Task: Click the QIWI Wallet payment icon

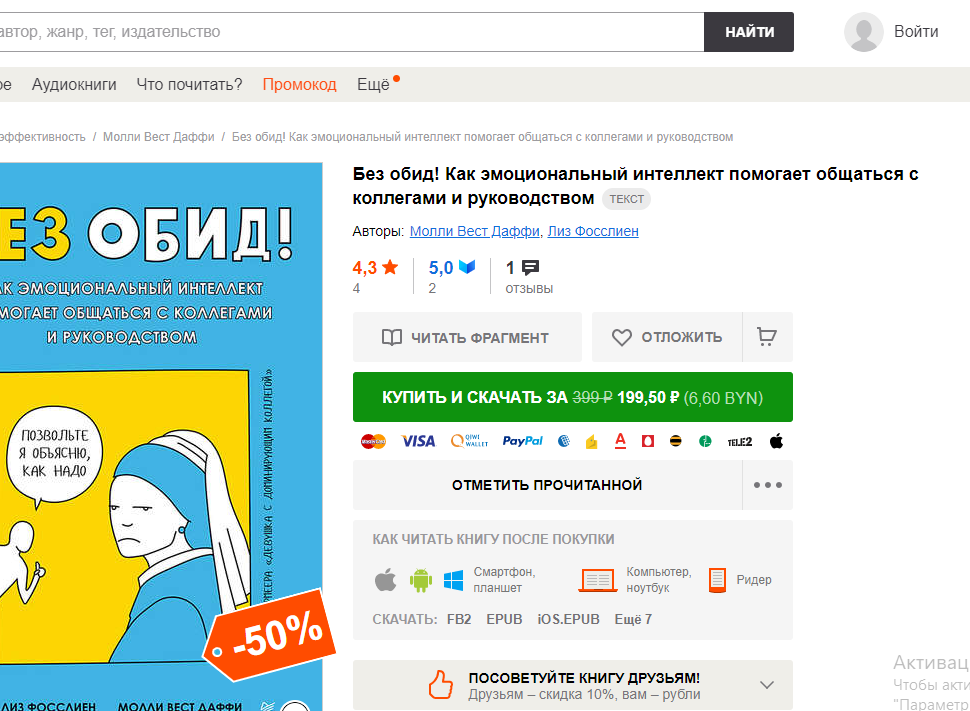Action: tap(470, 441)
